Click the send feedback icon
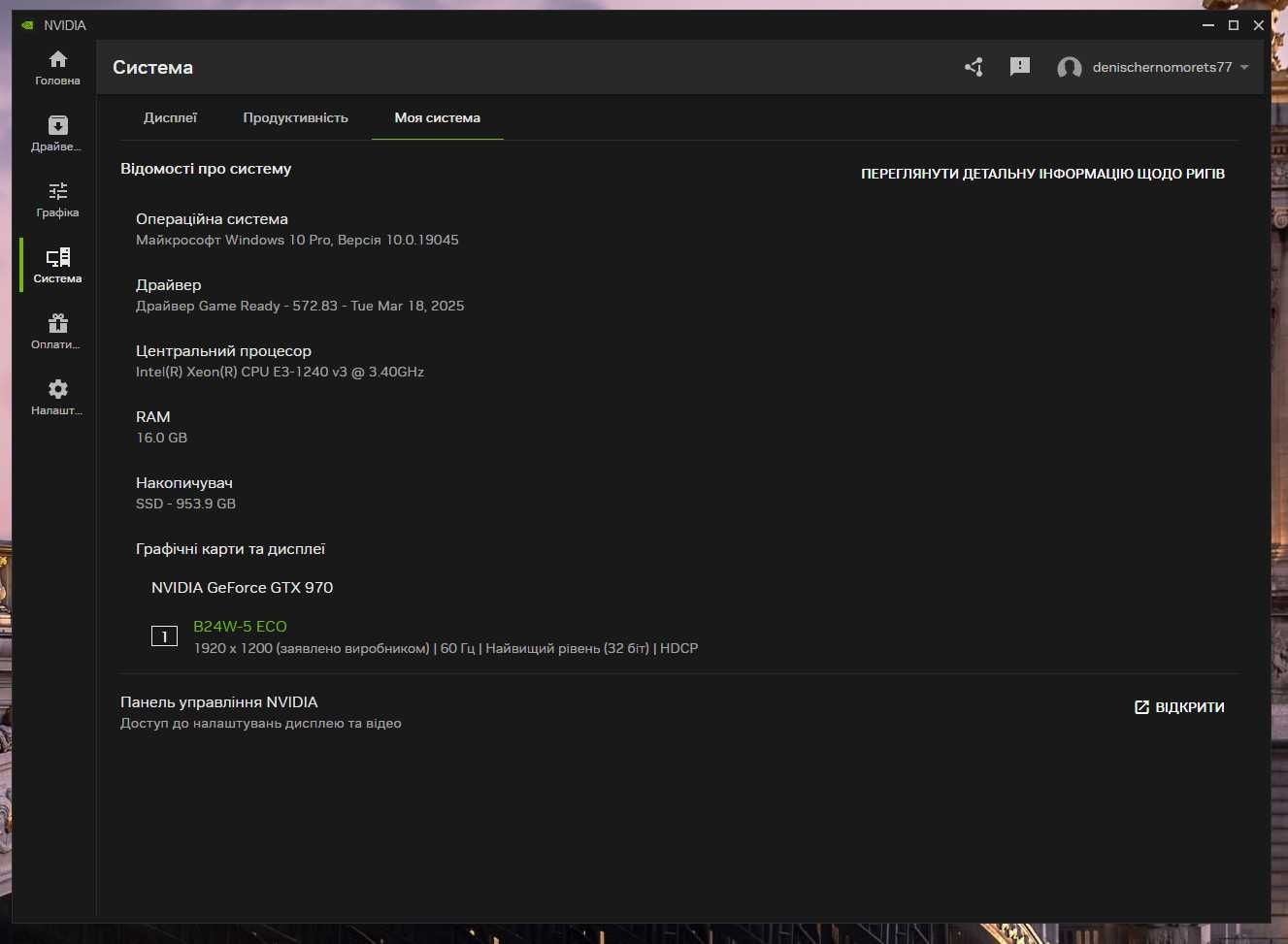 click(x=1019, y=67)
